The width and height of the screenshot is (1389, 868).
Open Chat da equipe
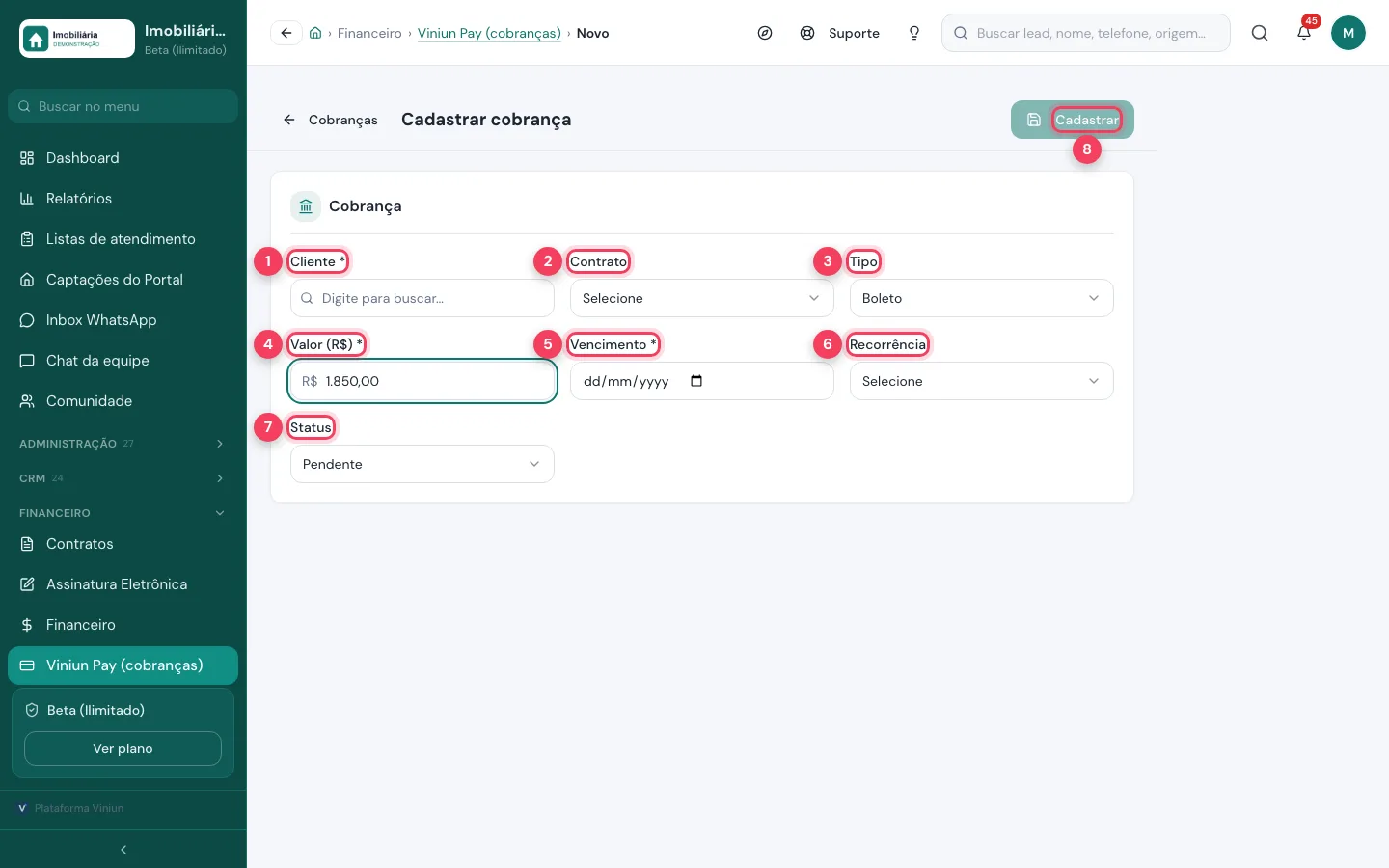click(x=123, y=361)
